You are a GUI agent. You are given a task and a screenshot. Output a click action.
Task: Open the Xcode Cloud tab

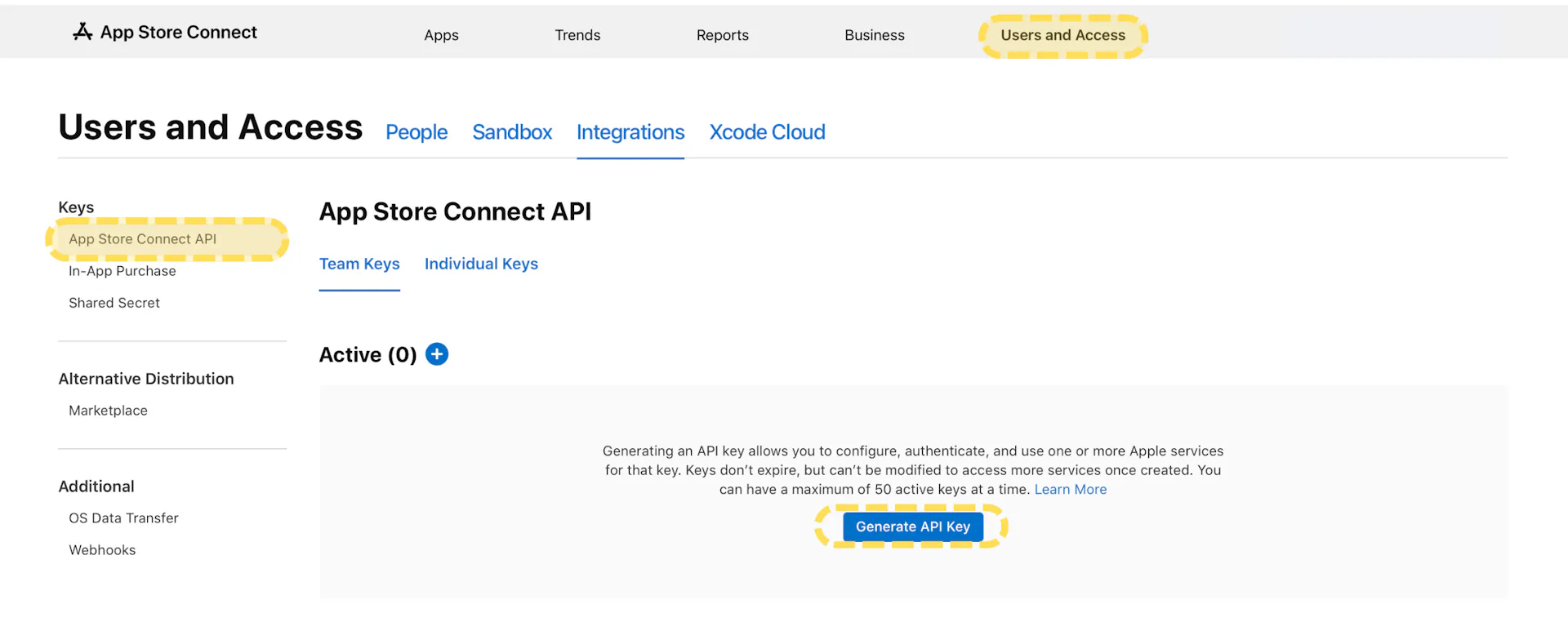[767, 132]
